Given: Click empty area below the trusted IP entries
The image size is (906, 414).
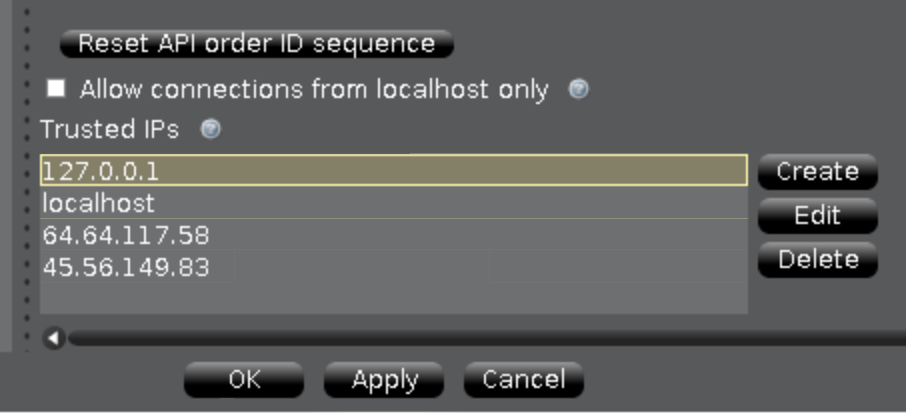Looking at the screenshot, I should pos(393,298).
